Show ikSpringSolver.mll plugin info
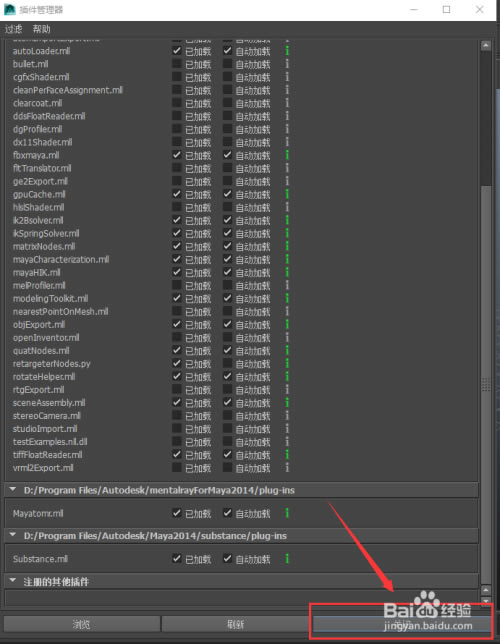Screen dimensions: 500x644 pyautogui.click(x=287, y=233)
